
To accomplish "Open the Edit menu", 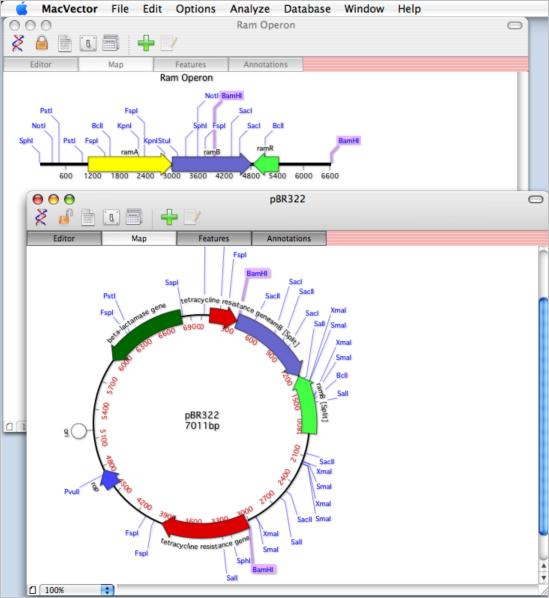I will coord(152,9).
